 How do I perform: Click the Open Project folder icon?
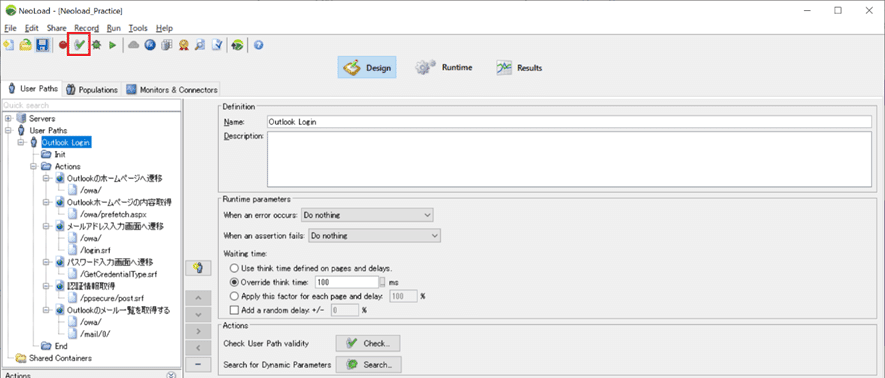[x=25, y=46]
